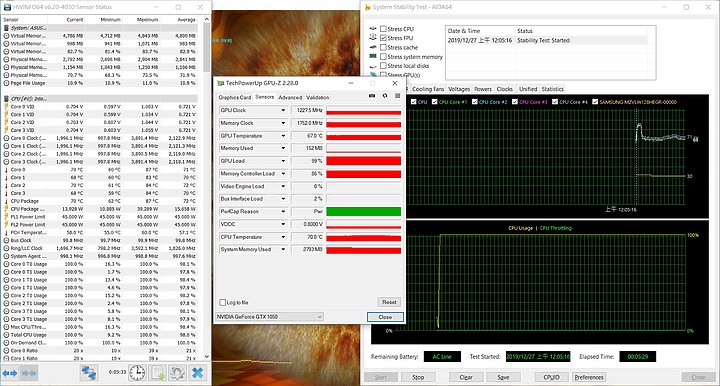This screenshot has width=720, height=386.
Task: Click cache icon beside Stress cache
Action: click(373, 47)
